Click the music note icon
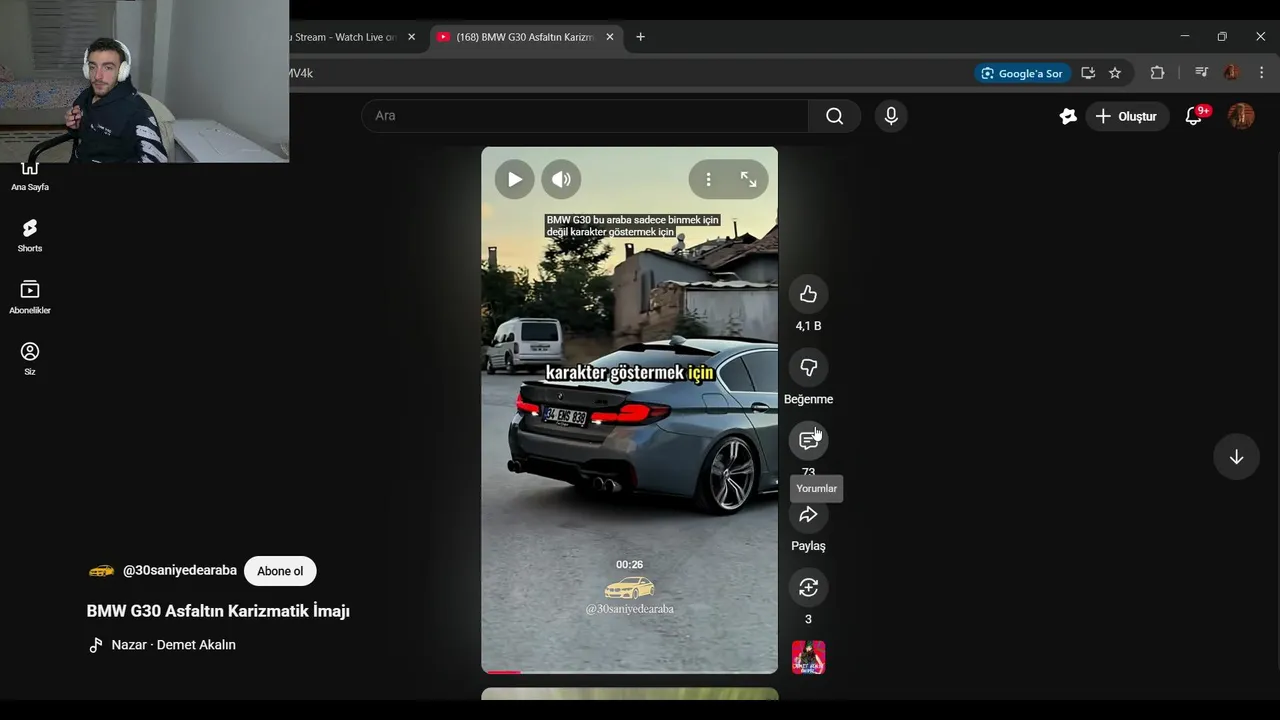 click(x=96, y=645)
